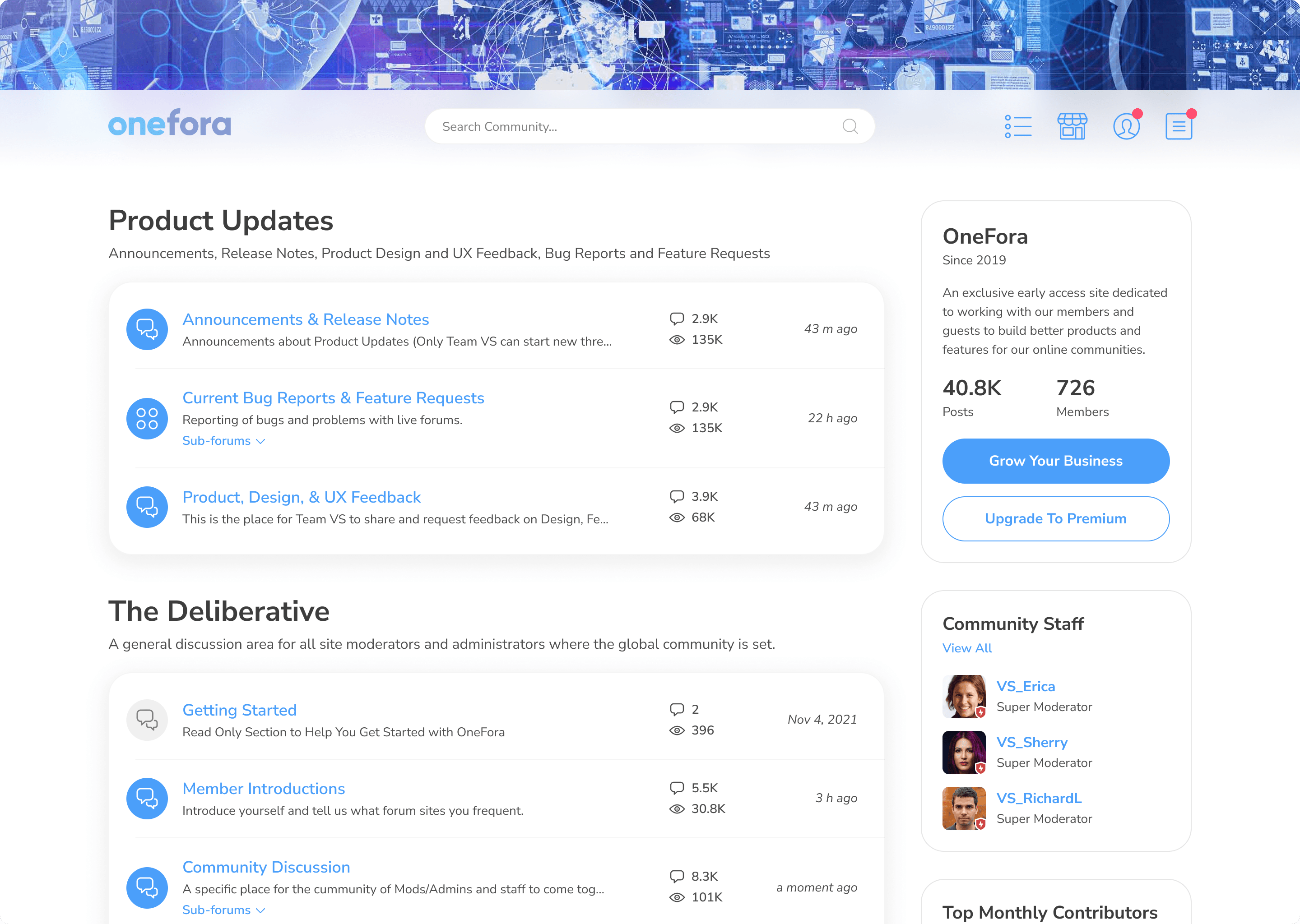Click '726' members count

click(x=1075, y=388)
